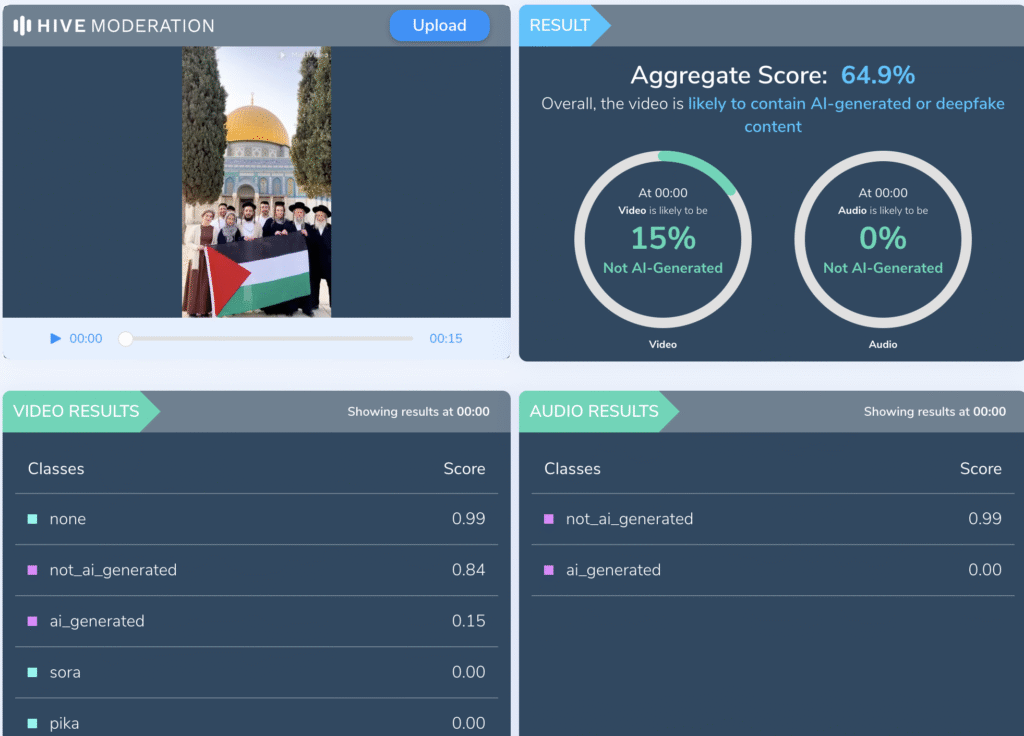The width and height of the screenshot is (1024, 736).
Task: Play the uploaded video
Action: 56,339
